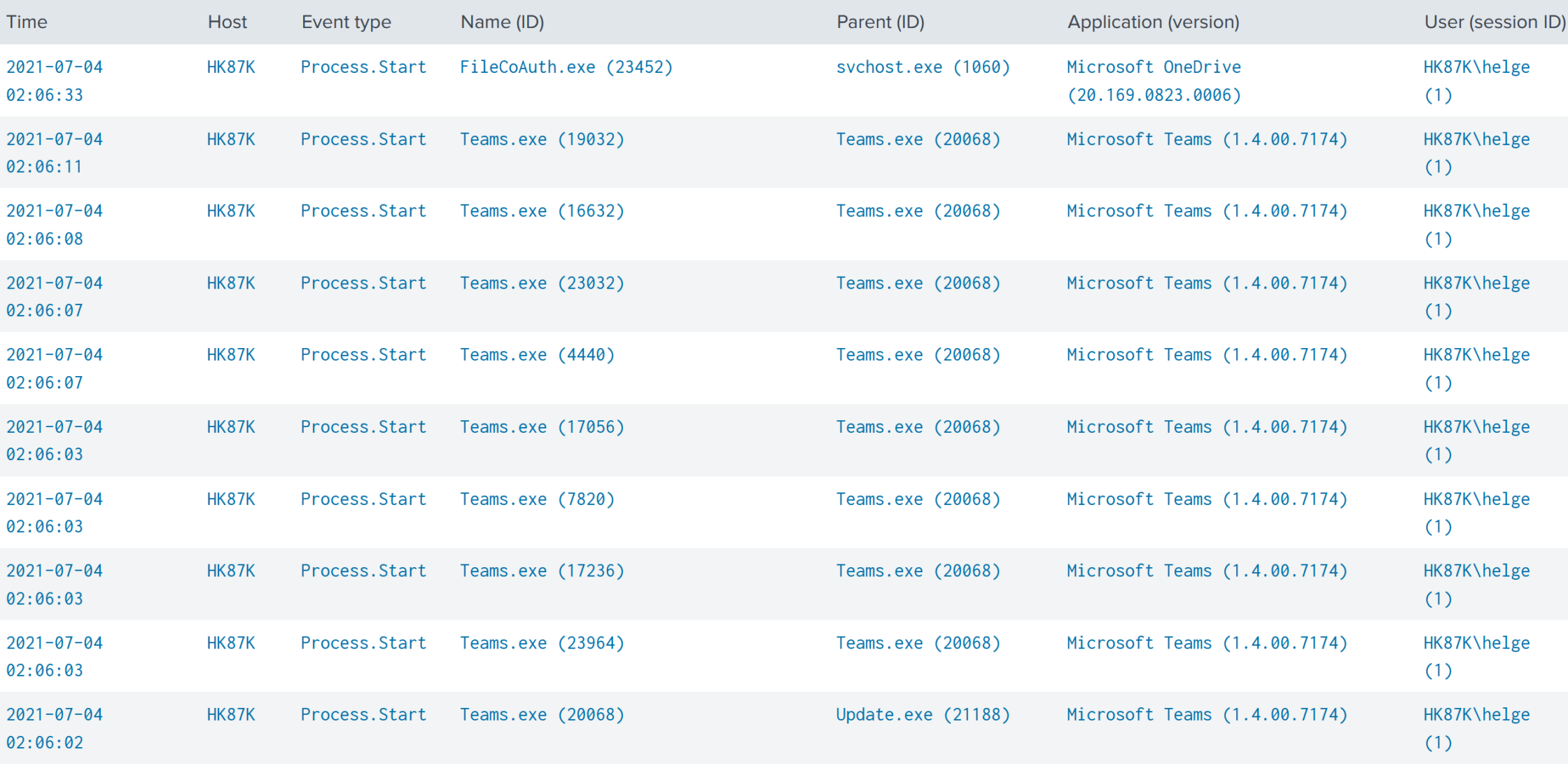The height and width of the screenshot is (764, 1568).
Task: Click the Time column header
Action: point(27,22)
